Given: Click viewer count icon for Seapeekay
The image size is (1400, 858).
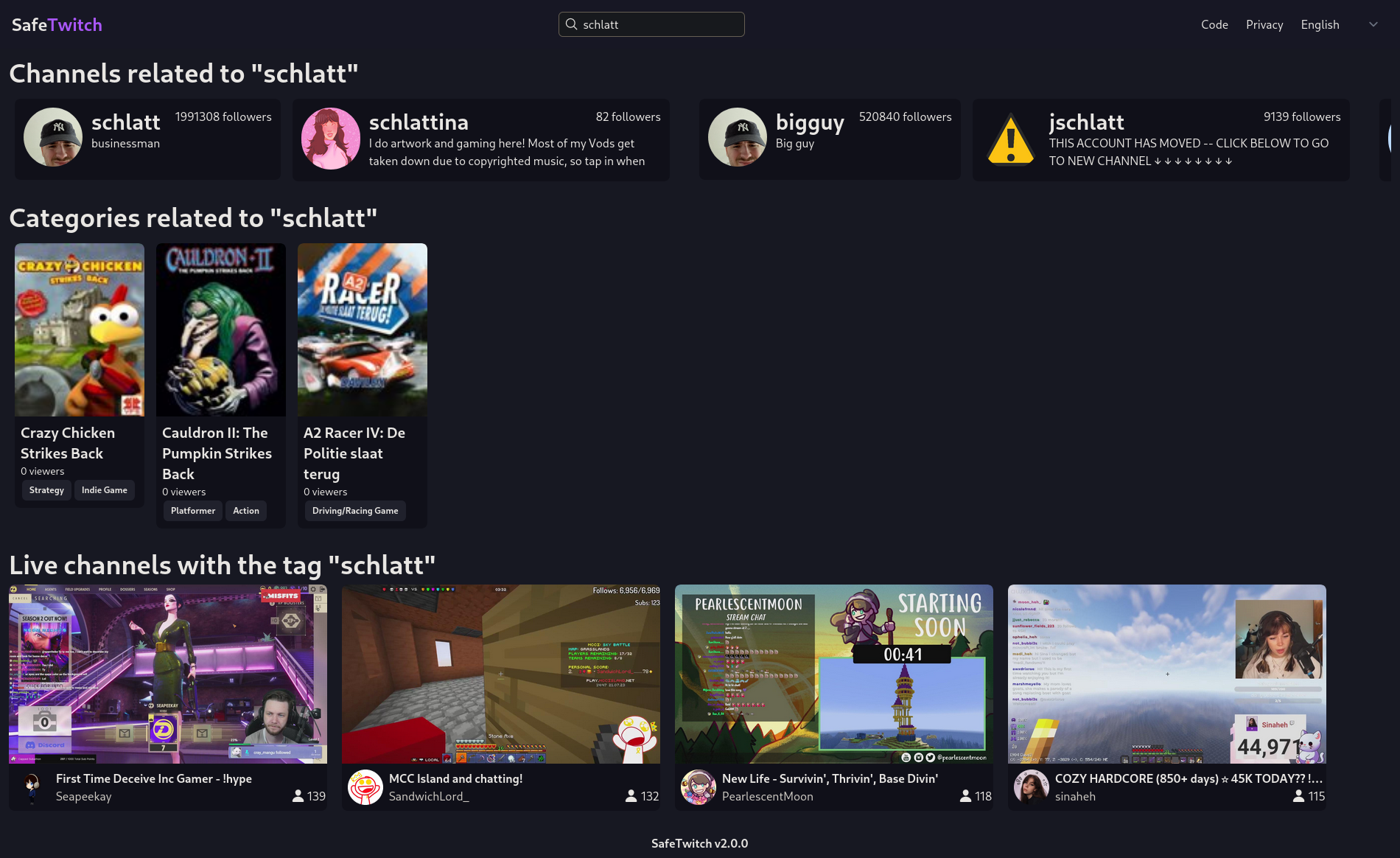Looking at the screenshot, I should [x=298, y=796].
